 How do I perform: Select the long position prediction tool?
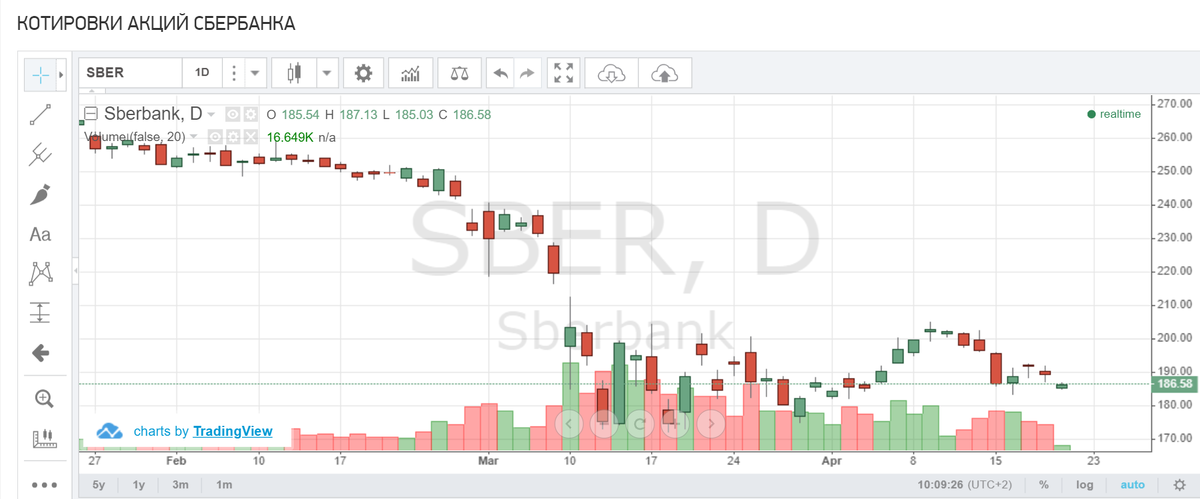41,312
